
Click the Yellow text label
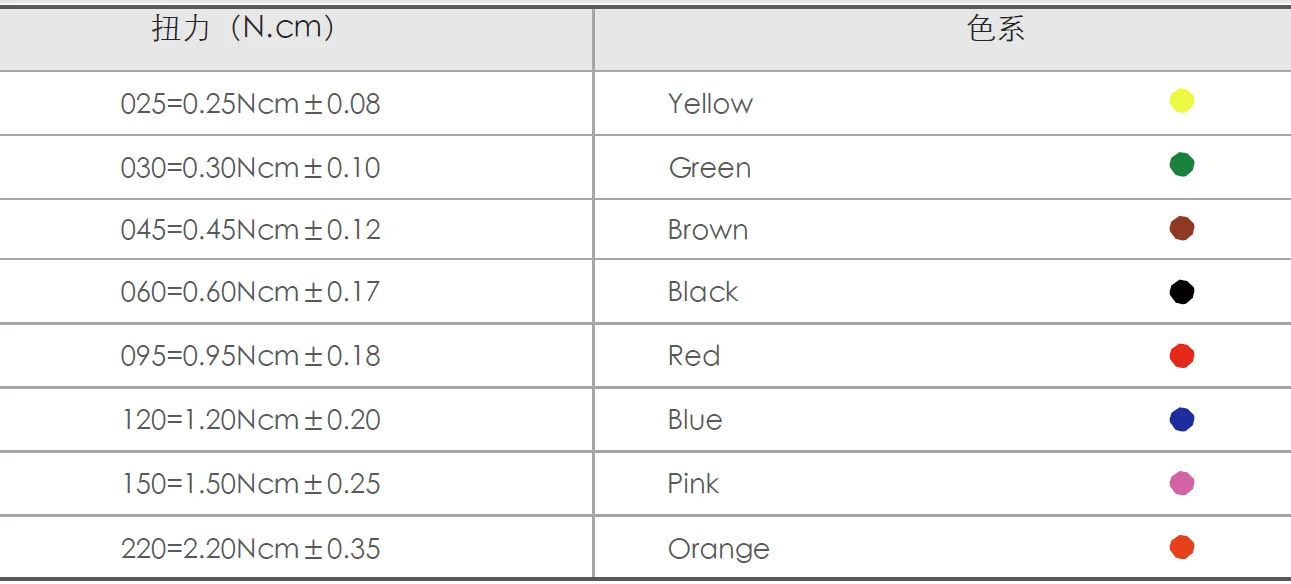coord(710,104)
